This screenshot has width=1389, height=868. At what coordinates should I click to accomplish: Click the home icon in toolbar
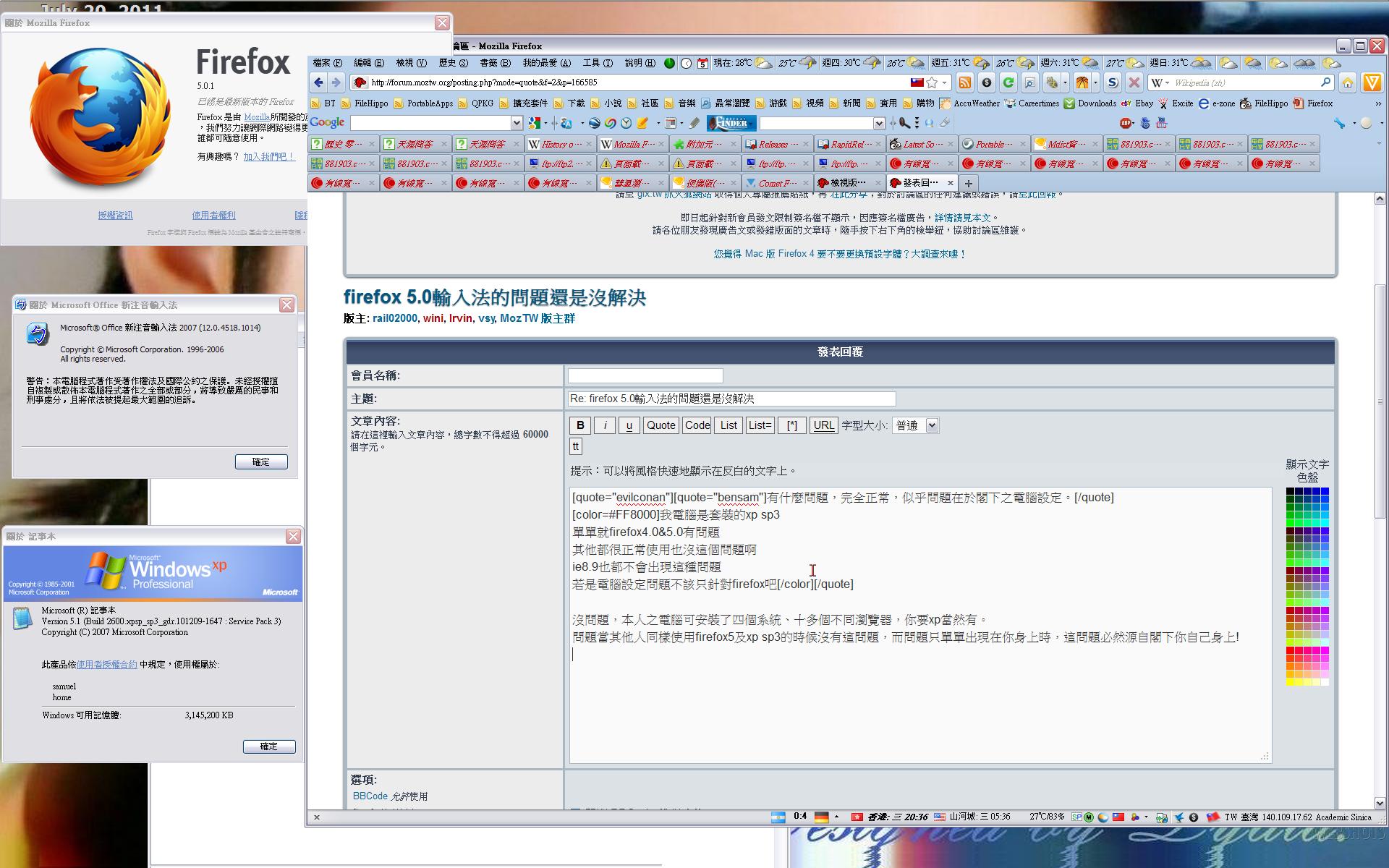pos(1347,82)
